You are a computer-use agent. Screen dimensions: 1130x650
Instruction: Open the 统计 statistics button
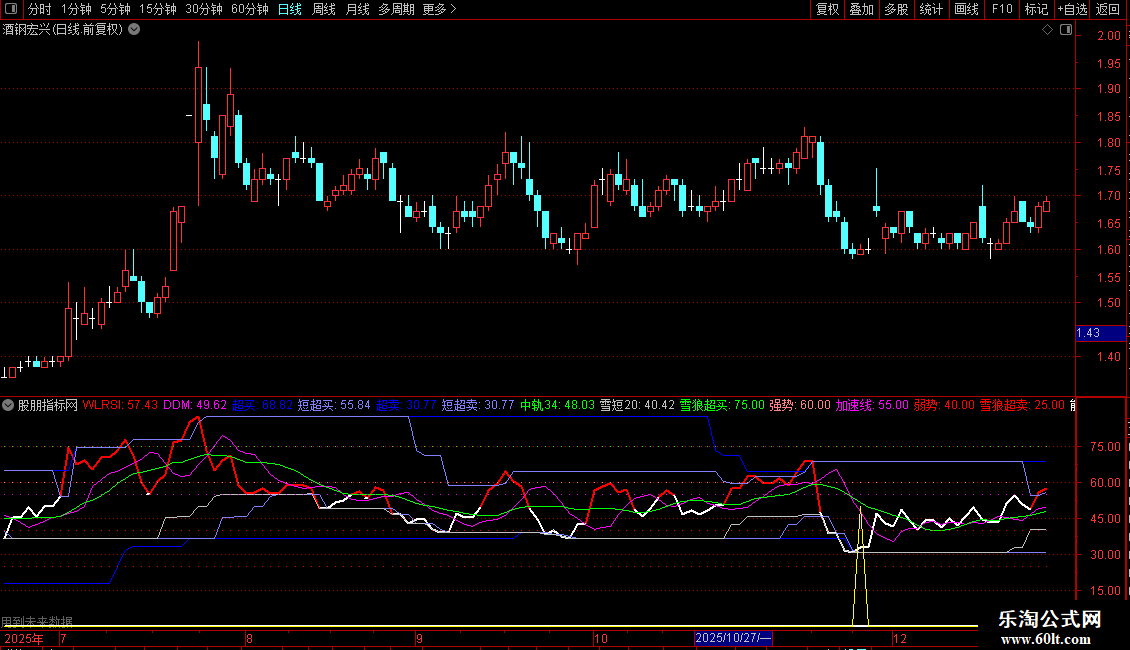click(931, 10)
